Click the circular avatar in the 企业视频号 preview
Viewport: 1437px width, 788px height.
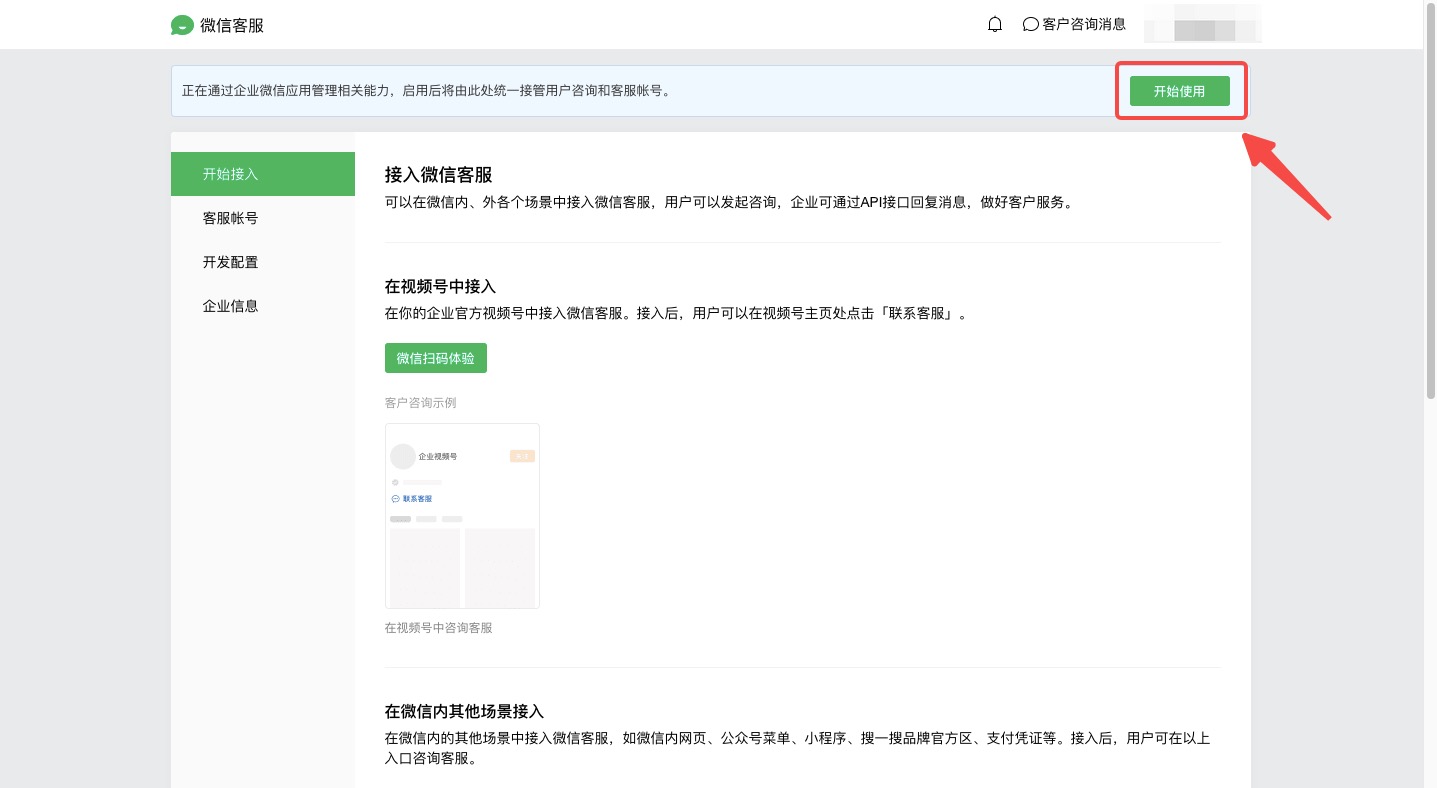click(x=403, y=456)
